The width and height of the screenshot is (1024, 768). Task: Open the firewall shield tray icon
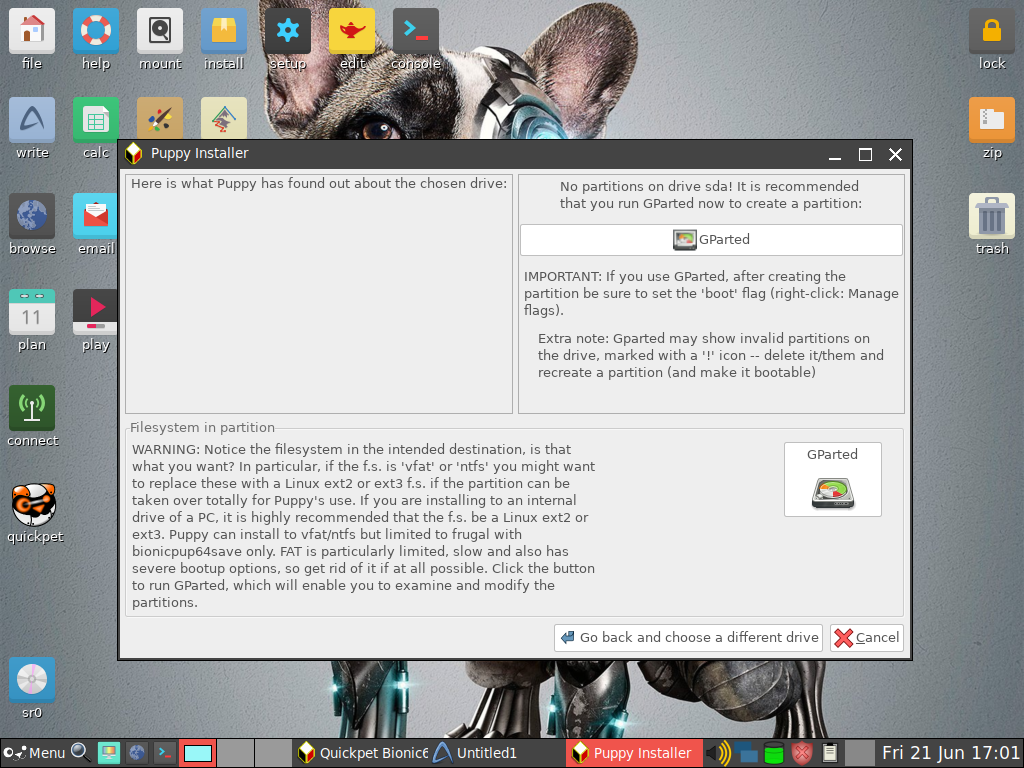pos(801,753)
